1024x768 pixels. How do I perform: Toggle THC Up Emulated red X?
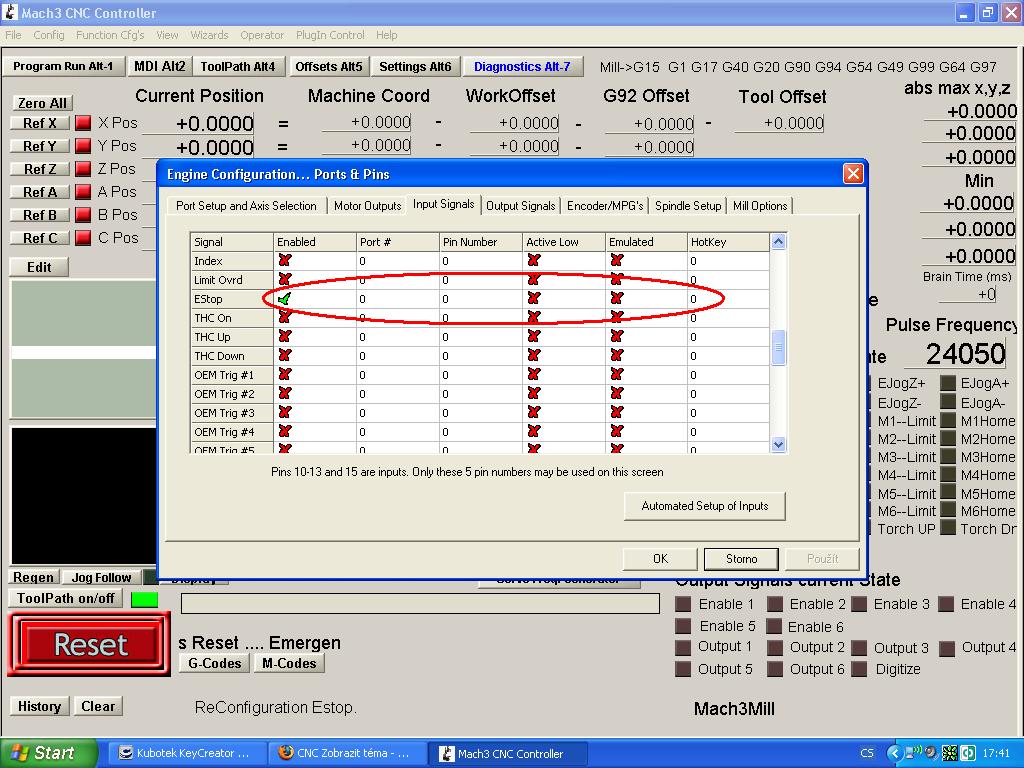tap(616, 337)
